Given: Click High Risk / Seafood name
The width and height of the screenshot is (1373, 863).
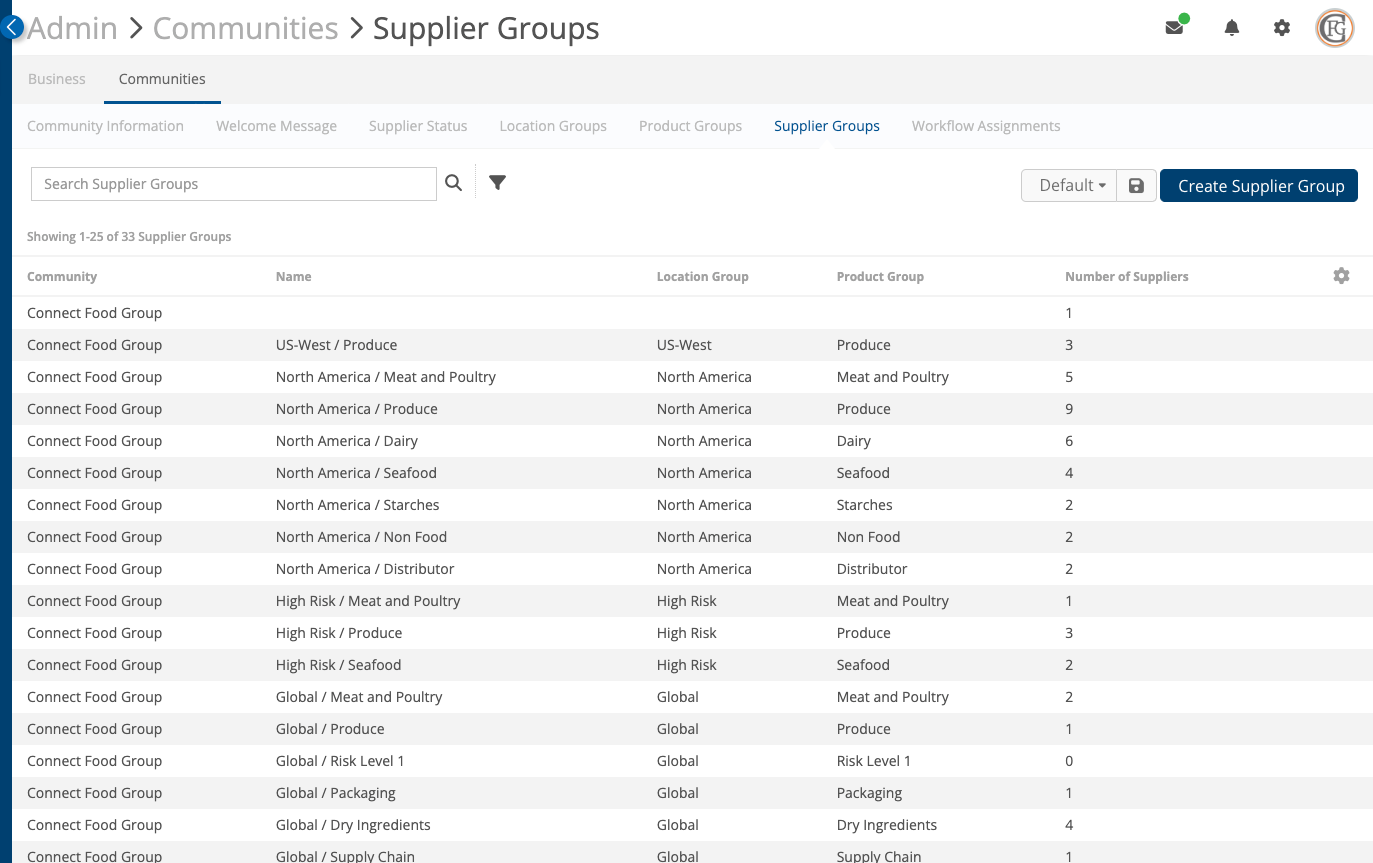Looking at the screenshot, I should (338, 665).
